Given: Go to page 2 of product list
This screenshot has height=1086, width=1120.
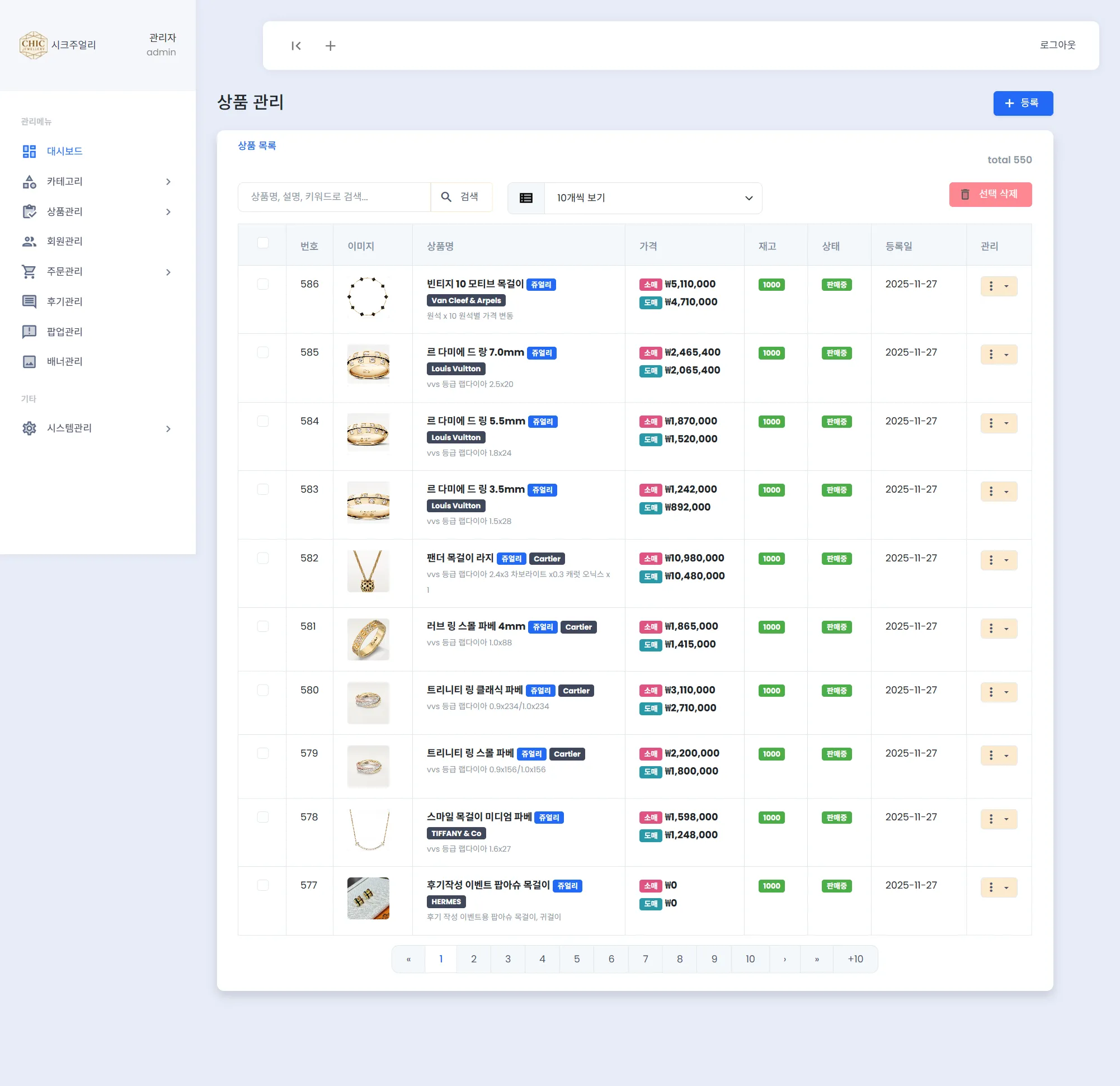Looking at the screenshot, I should 474,959.
